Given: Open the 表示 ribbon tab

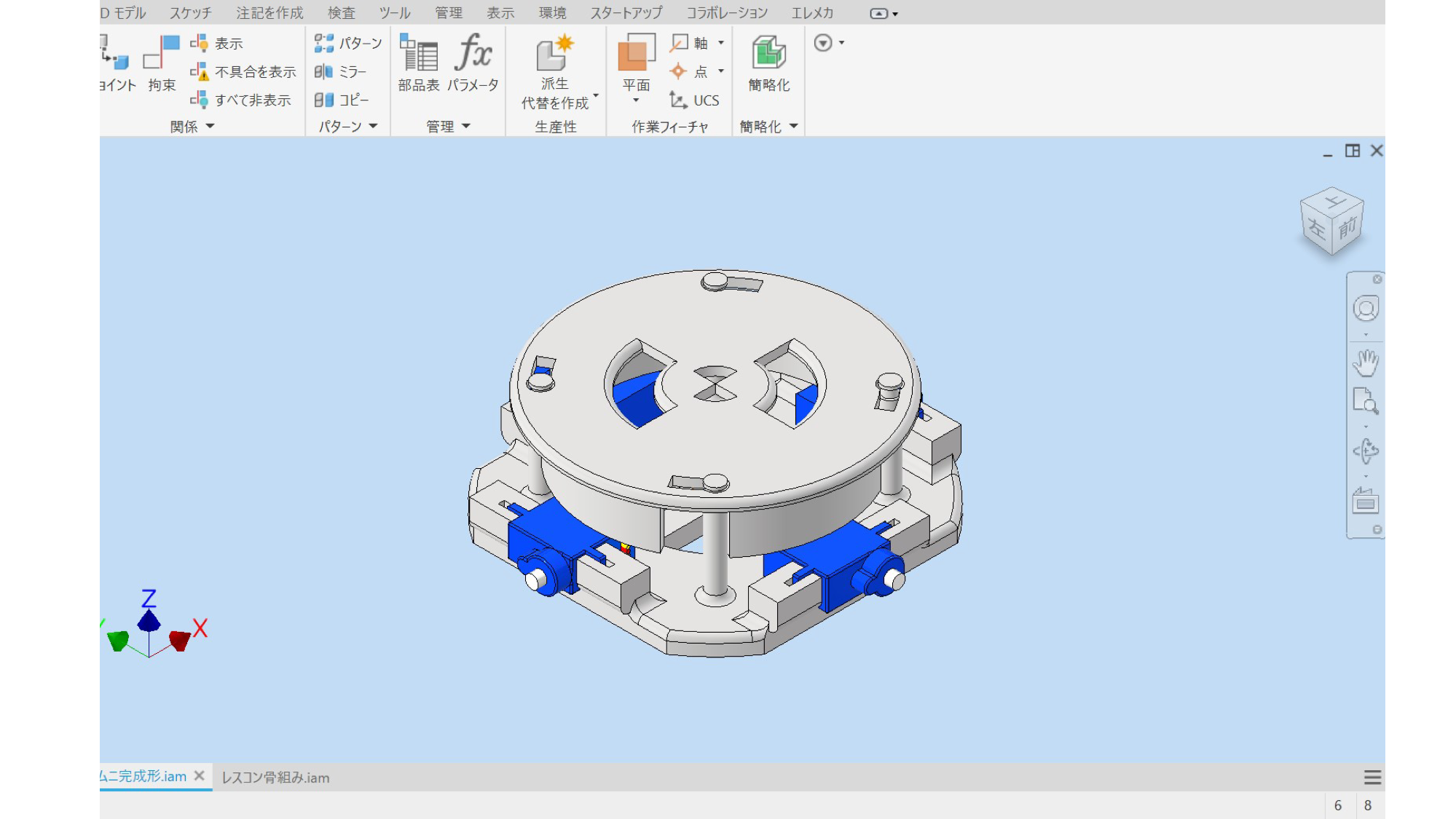Looking at the screenshot, I should 500,13.
